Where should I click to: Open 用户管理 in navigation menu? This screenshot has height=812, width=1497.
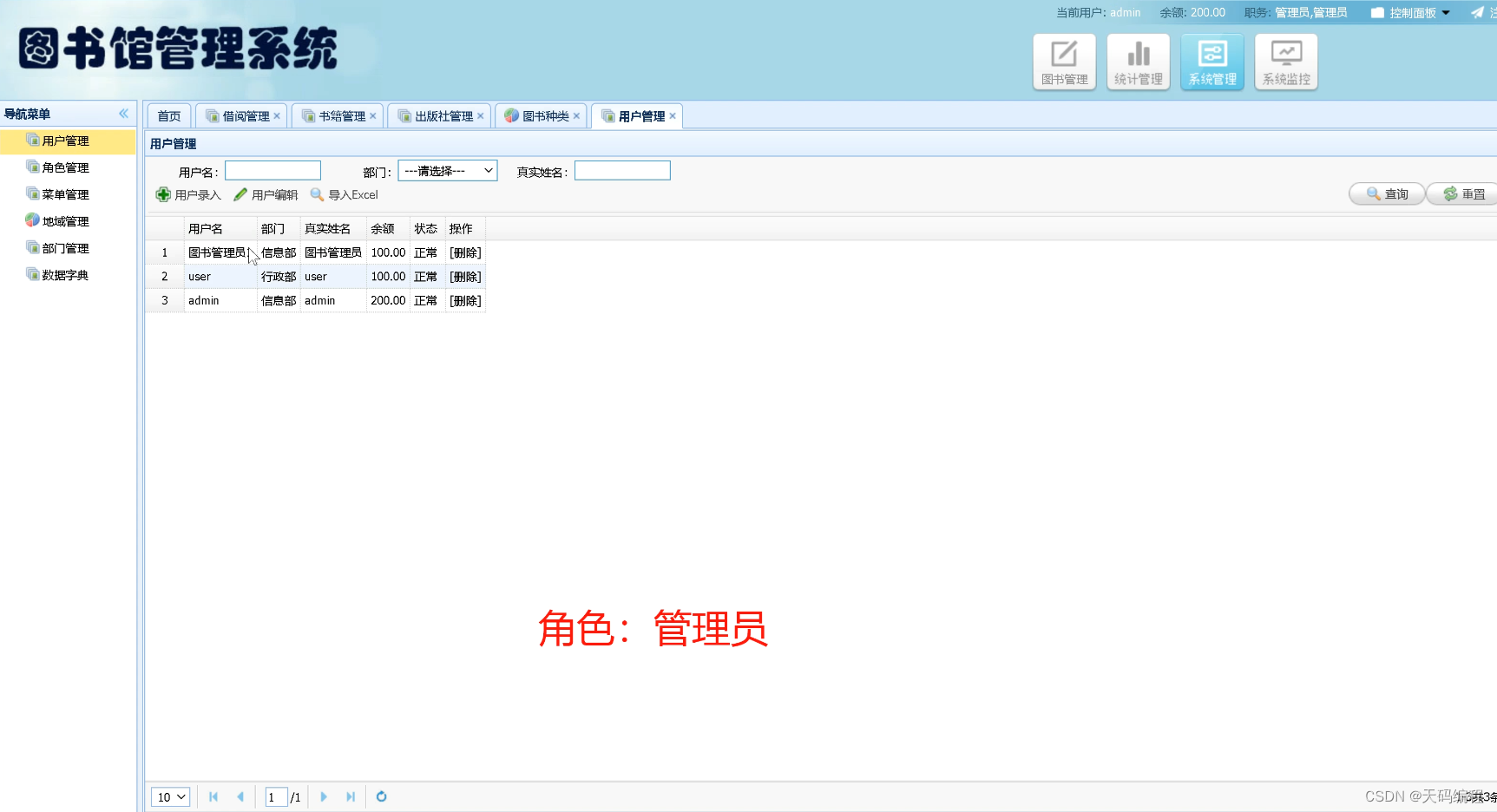click(68, 141)
